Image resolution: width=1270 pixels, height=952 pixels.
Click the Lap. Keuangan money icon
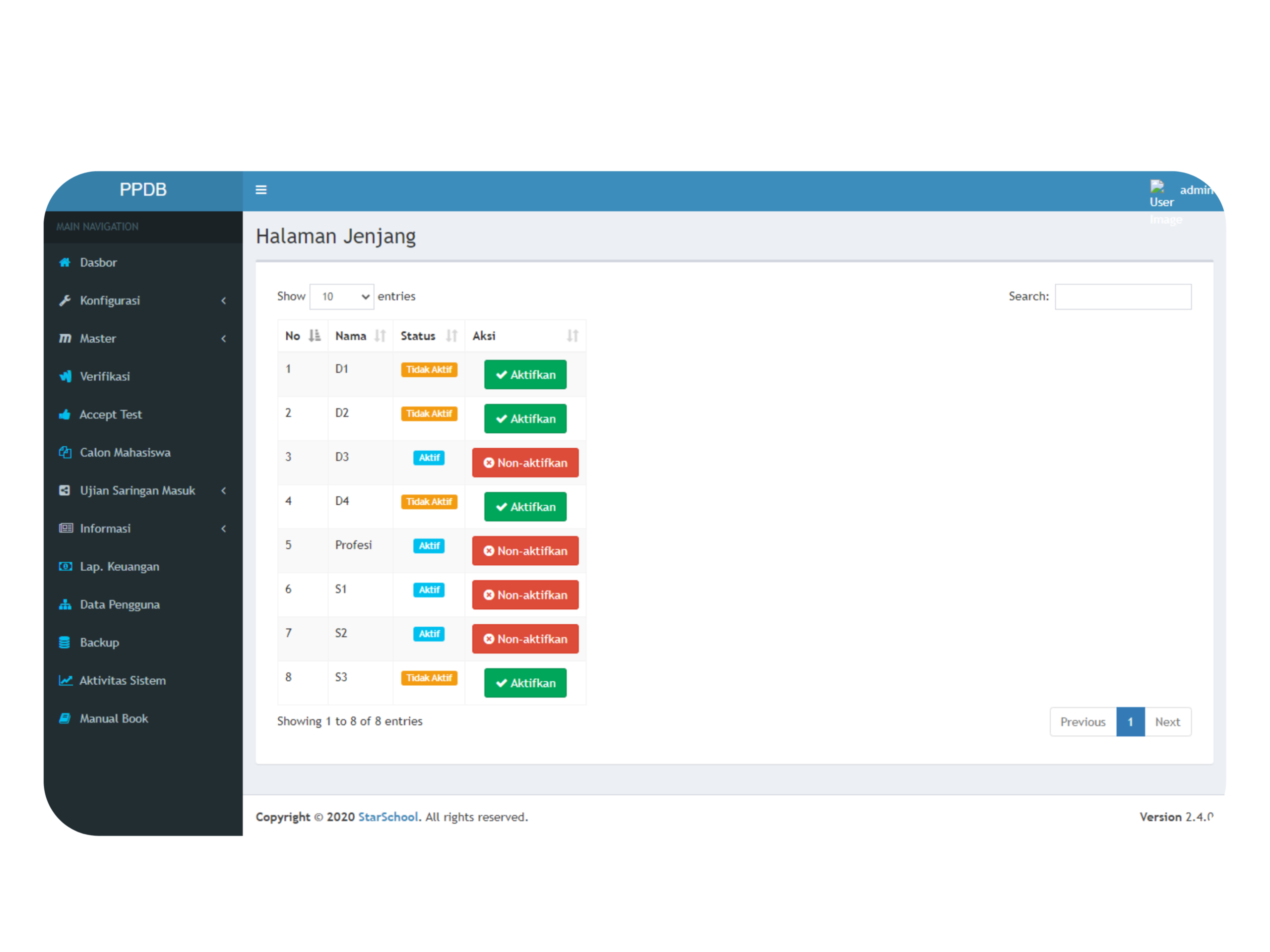(x=65, y=566)
